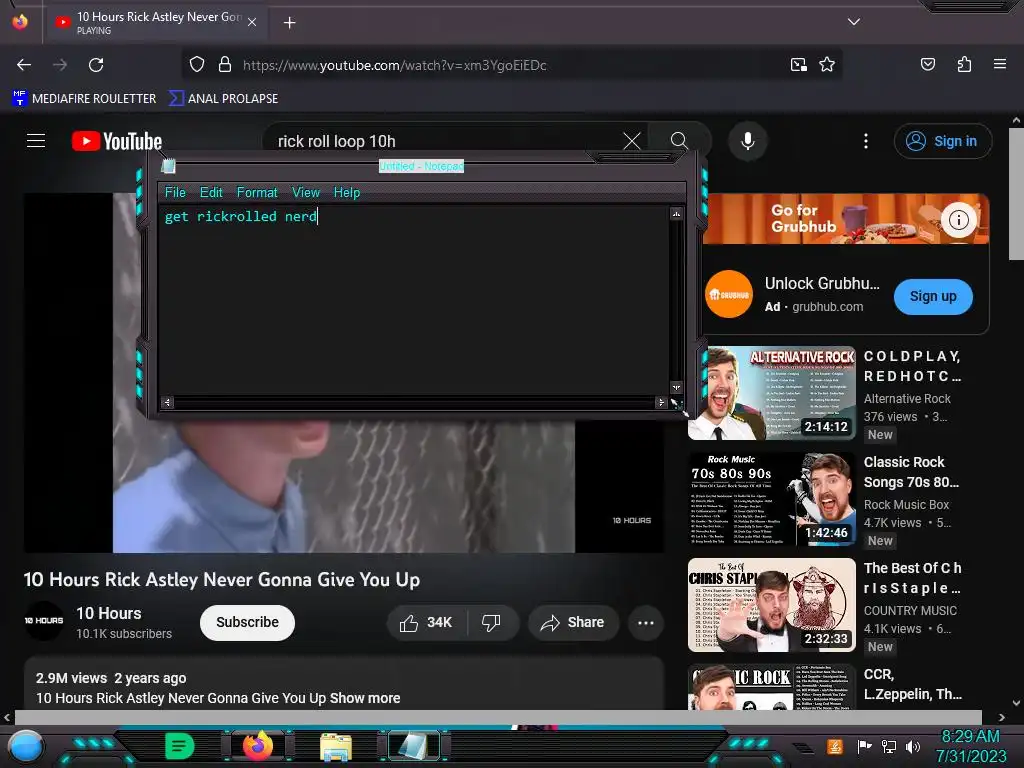Open the Firefox application menu
Image resolution: width=1024 pixels, height=768 pixels.
coord(999,64)
